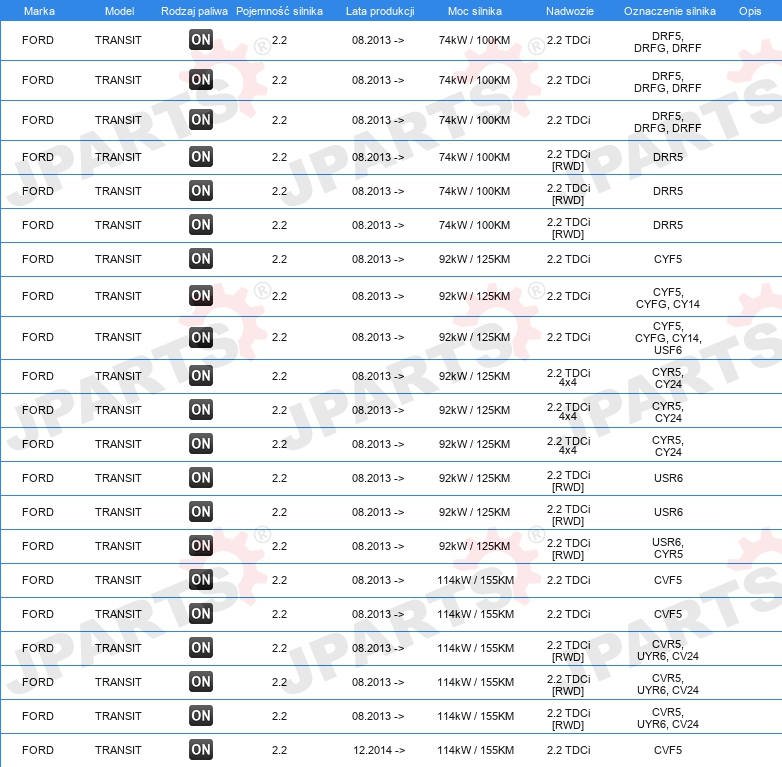The image size is (782, 767).
Task: Click FORD in the USF6 row
Action: pyautogui.click(x=38, y=338)
